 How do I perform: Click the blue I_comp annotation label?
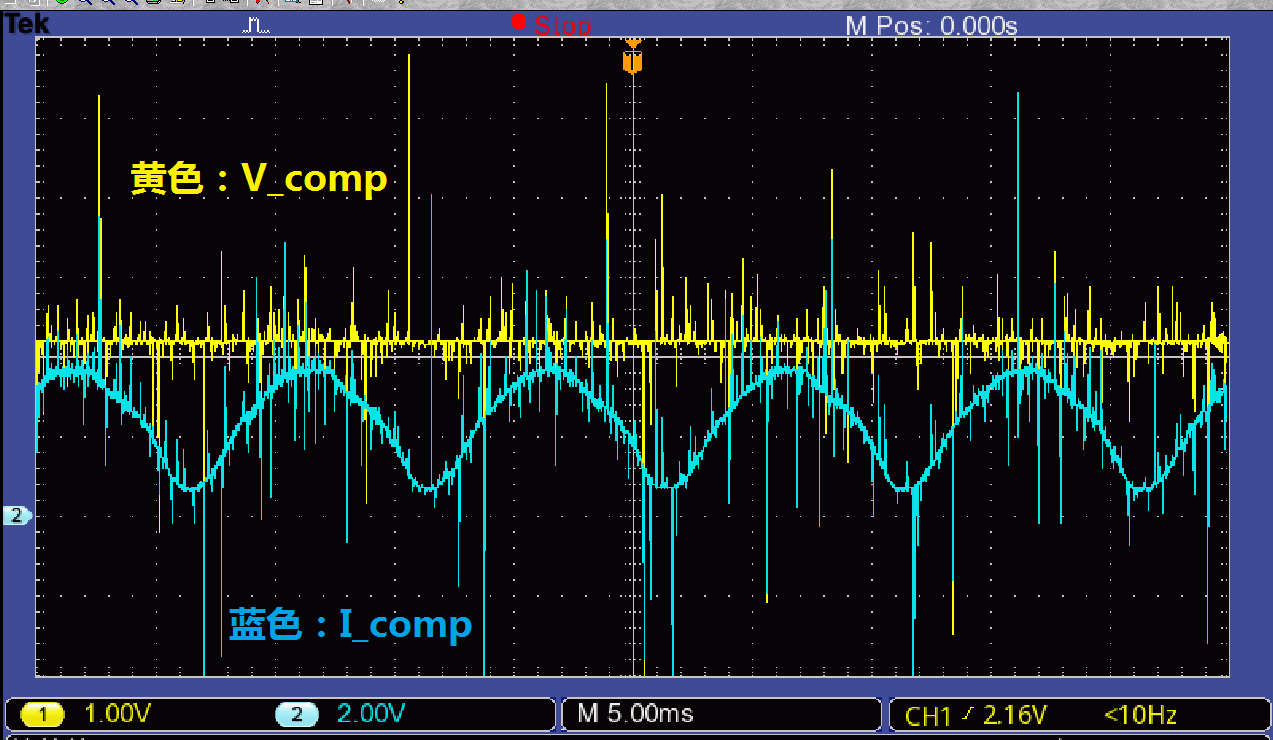[351, 624]
